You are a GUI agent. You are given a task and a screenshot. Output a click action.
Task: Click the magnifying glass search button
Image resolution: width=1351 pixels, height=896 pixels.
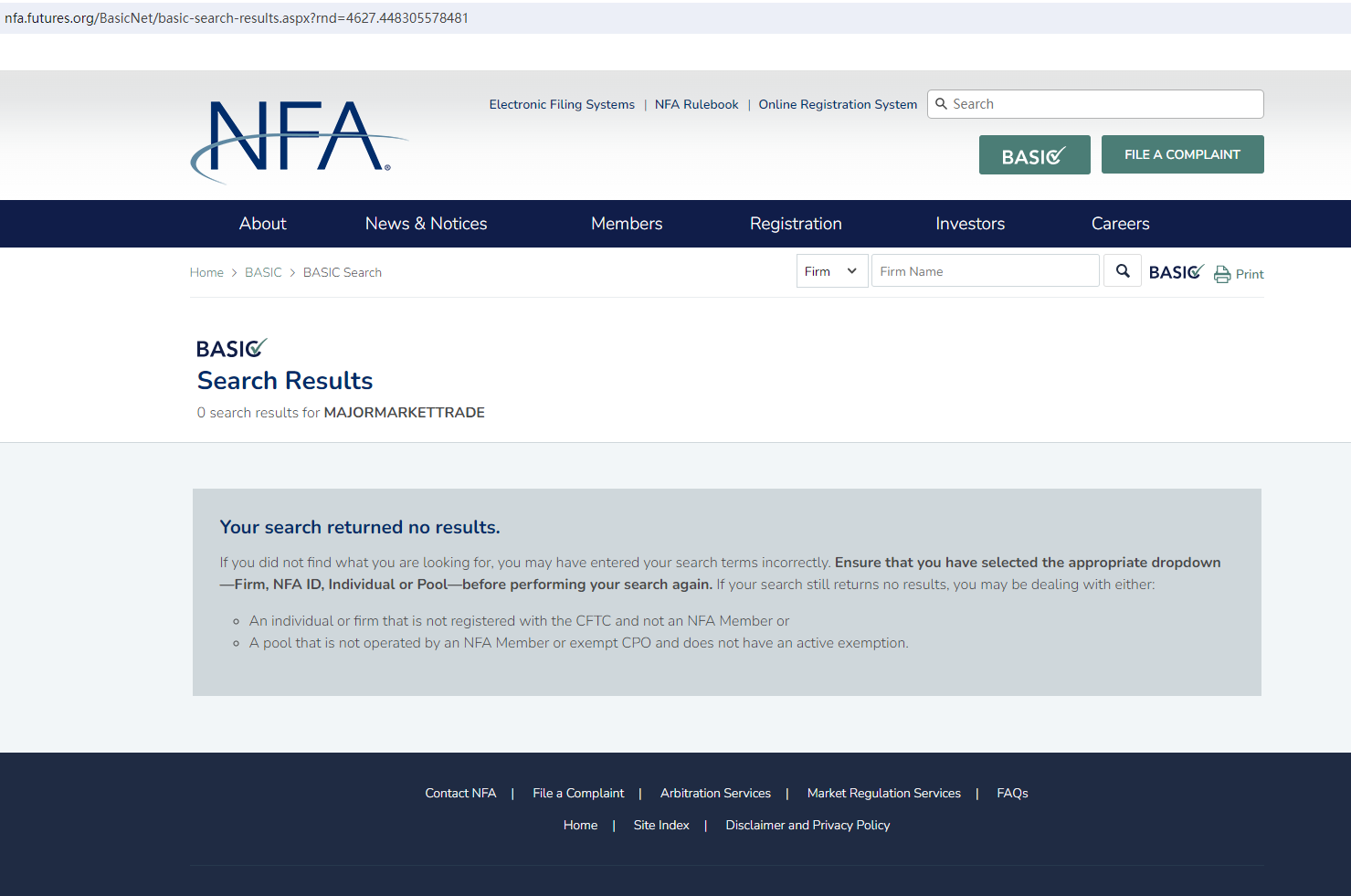pyautogui.click(x=1123, y=271)
